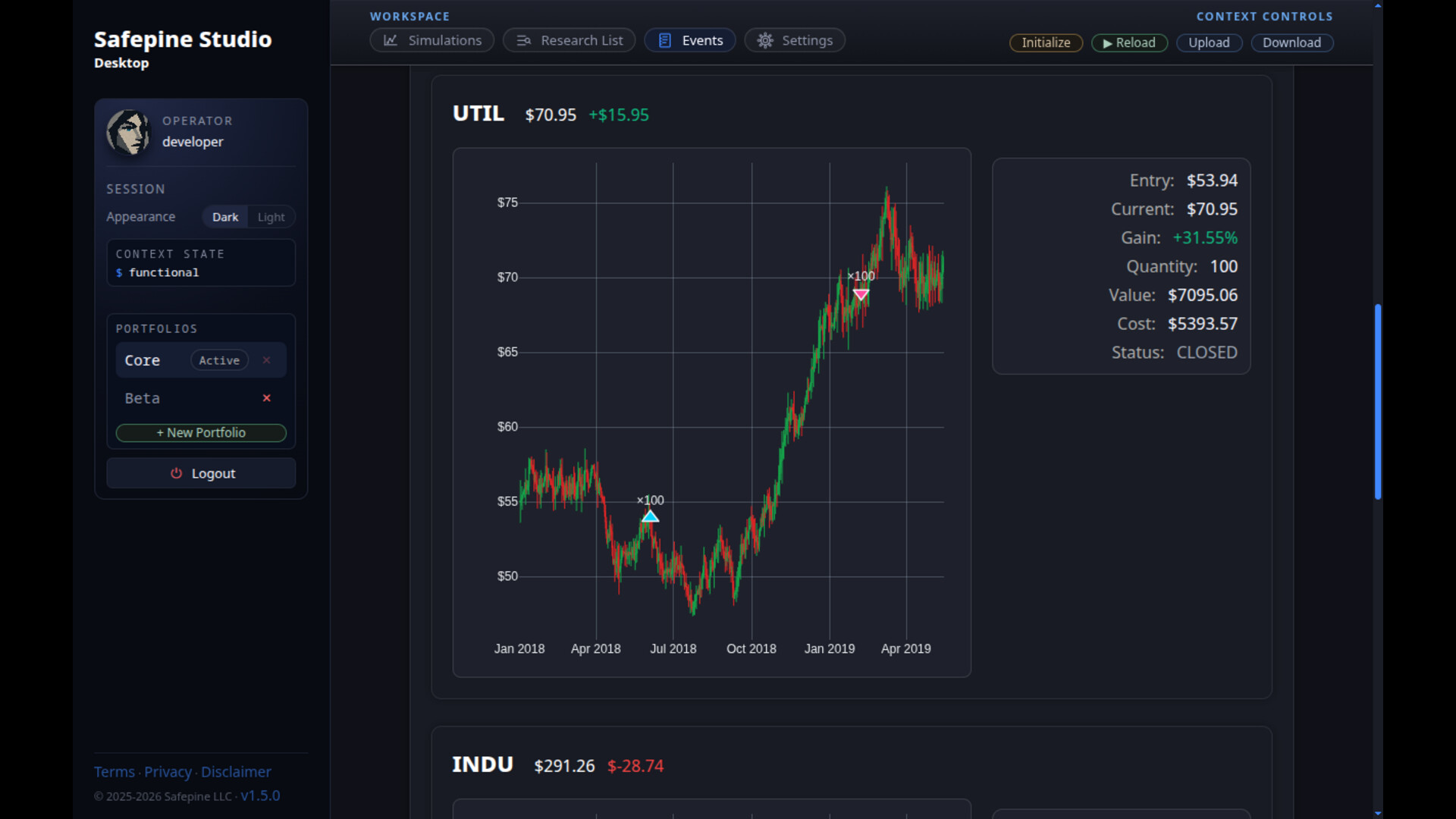Click the Research List search icon
1456x819 pixels.
(524, 40)
